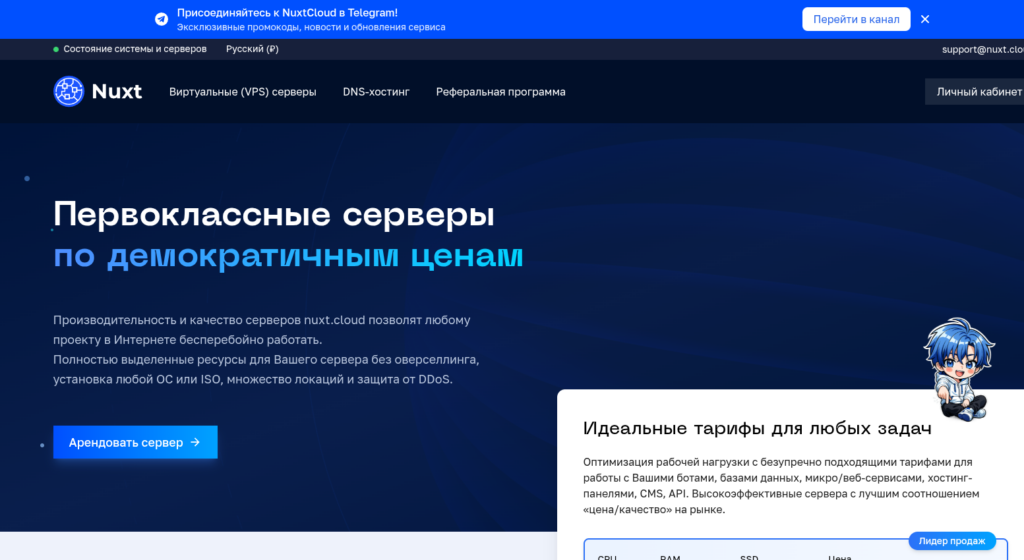
Task: Open the Состояние системы и серверов link
Action: 135,49
